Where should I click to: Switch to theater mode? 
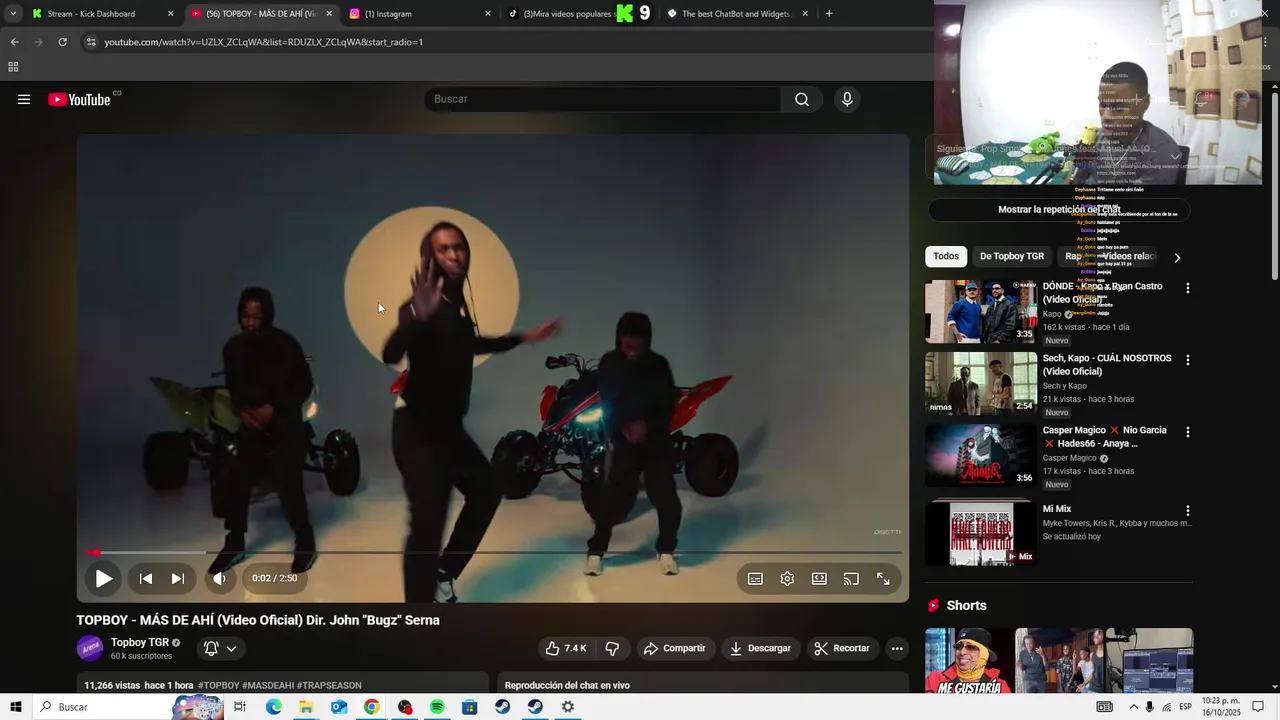[819, 578]
